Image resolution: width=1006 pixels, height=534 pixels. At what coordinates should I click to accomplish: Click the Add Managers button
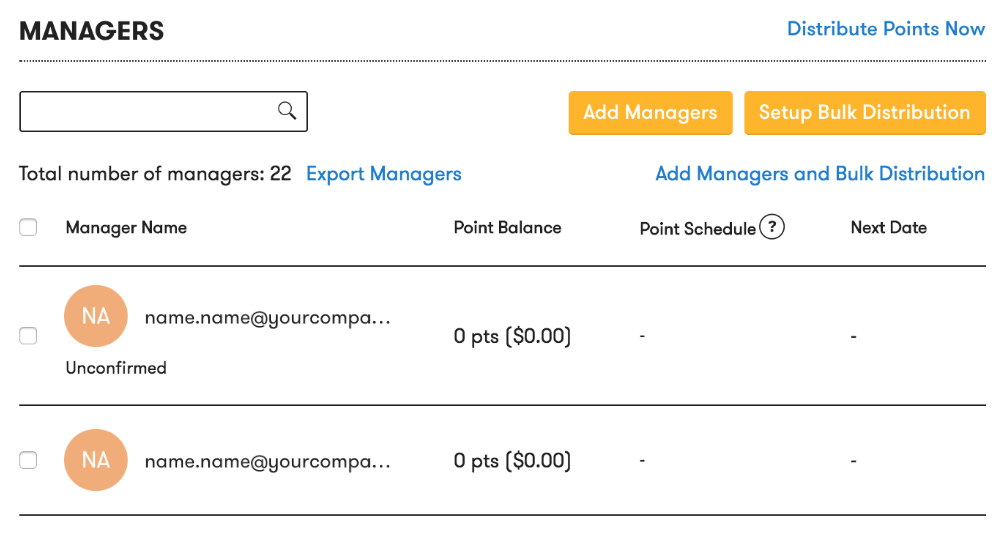point(650,112)
